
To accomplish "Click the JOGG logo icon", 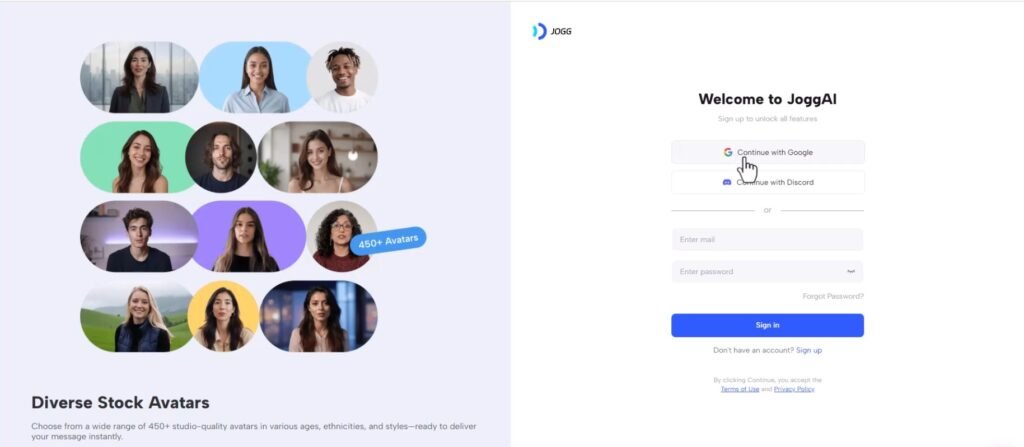I will point(539,31).
